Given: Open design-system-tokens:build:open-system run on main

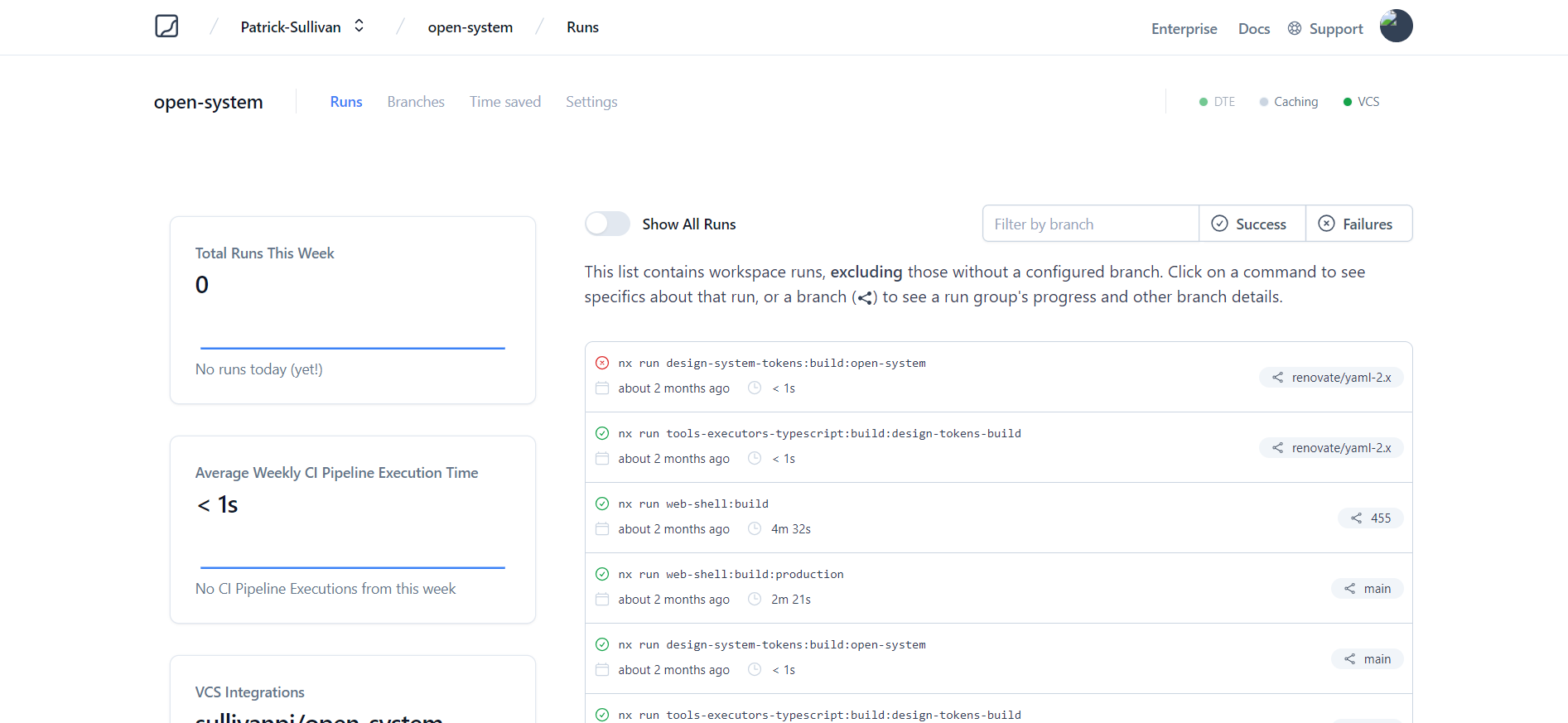Looking at the screenshot, I should tap(772, 644).
